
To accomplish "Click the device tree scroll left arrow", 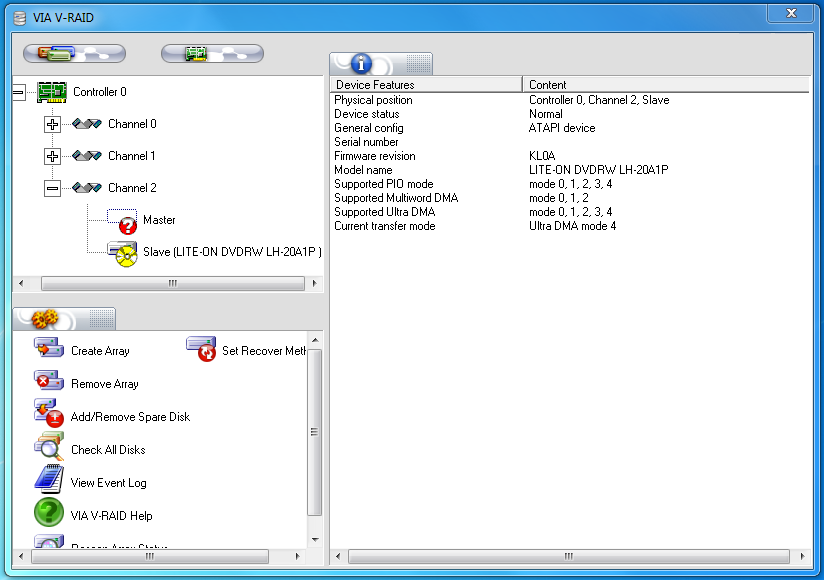I will (21, 283).
